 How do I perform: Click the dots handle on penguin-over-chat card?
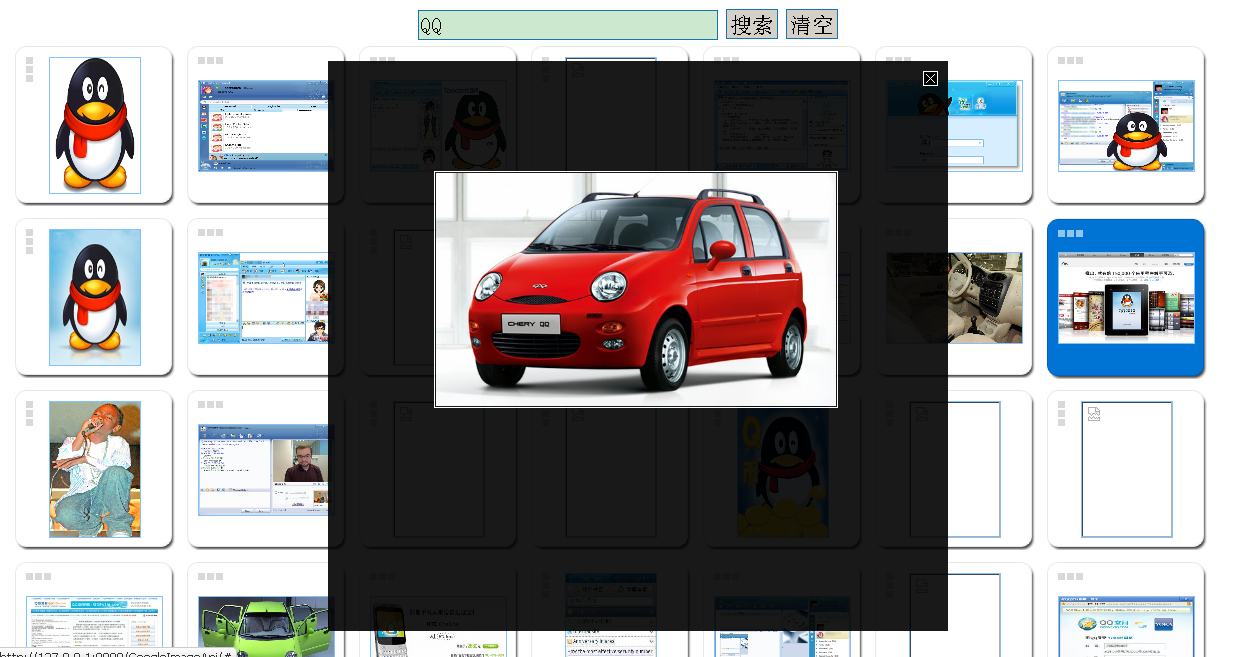(1071, 61)
